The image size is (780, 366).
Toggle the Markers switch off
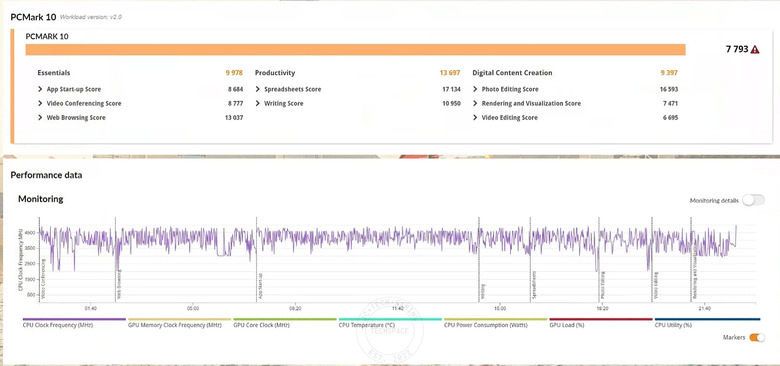pos(757,337)
